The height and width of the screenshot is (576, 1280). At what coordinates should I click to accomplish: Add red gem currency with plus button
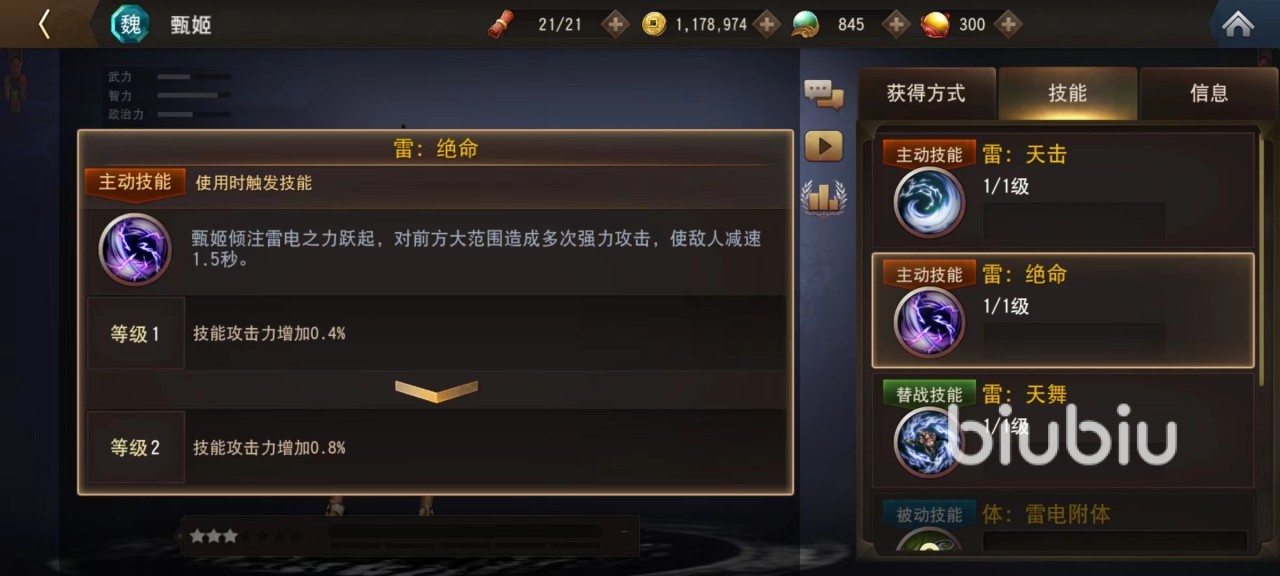click(x=1008, y=24)
